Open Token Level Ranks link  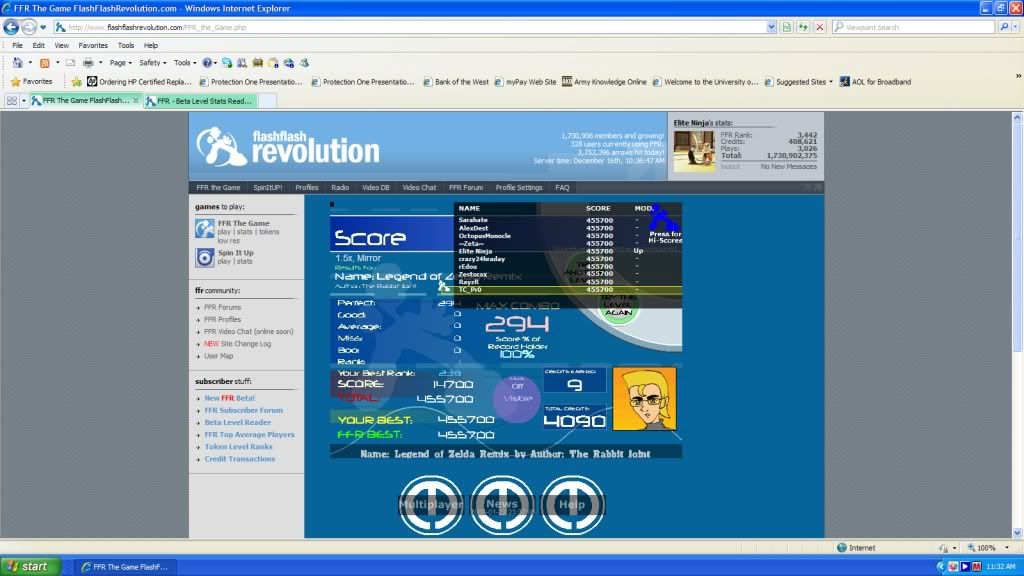238,447
